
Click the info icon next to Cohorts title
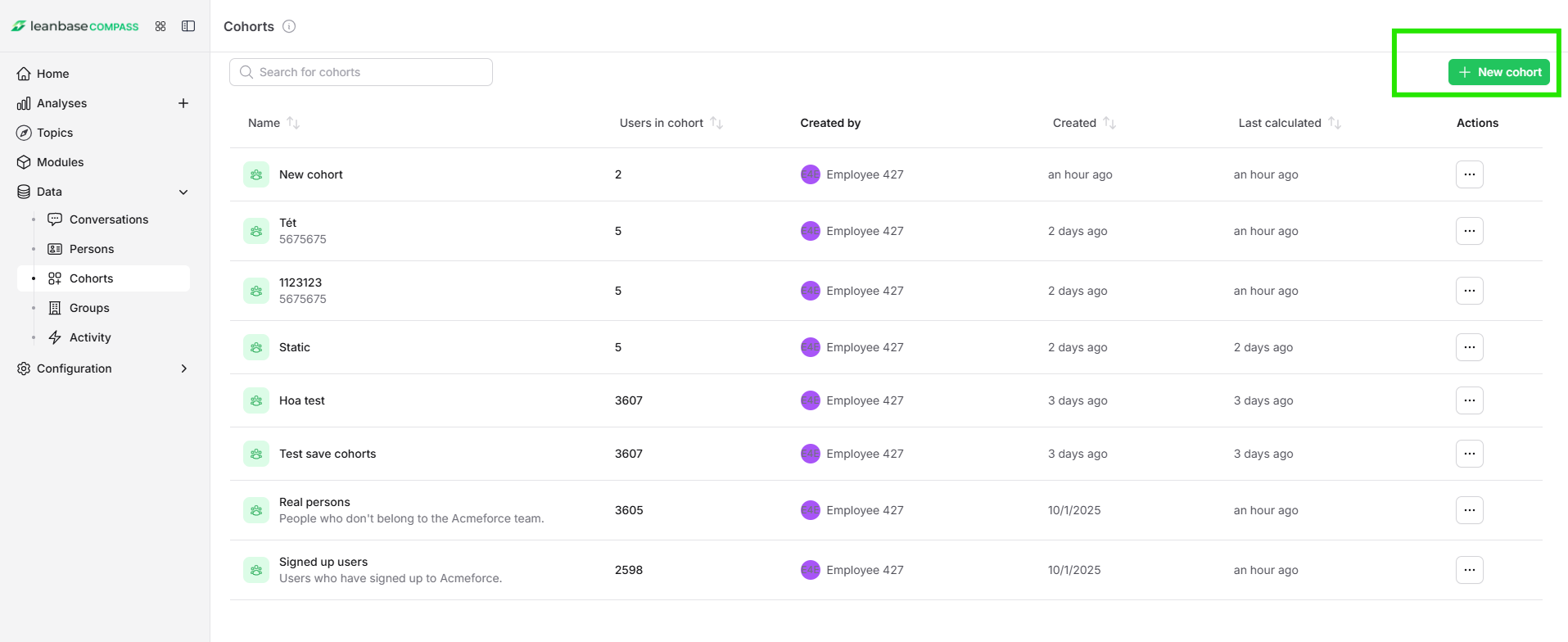click(289, 26)
